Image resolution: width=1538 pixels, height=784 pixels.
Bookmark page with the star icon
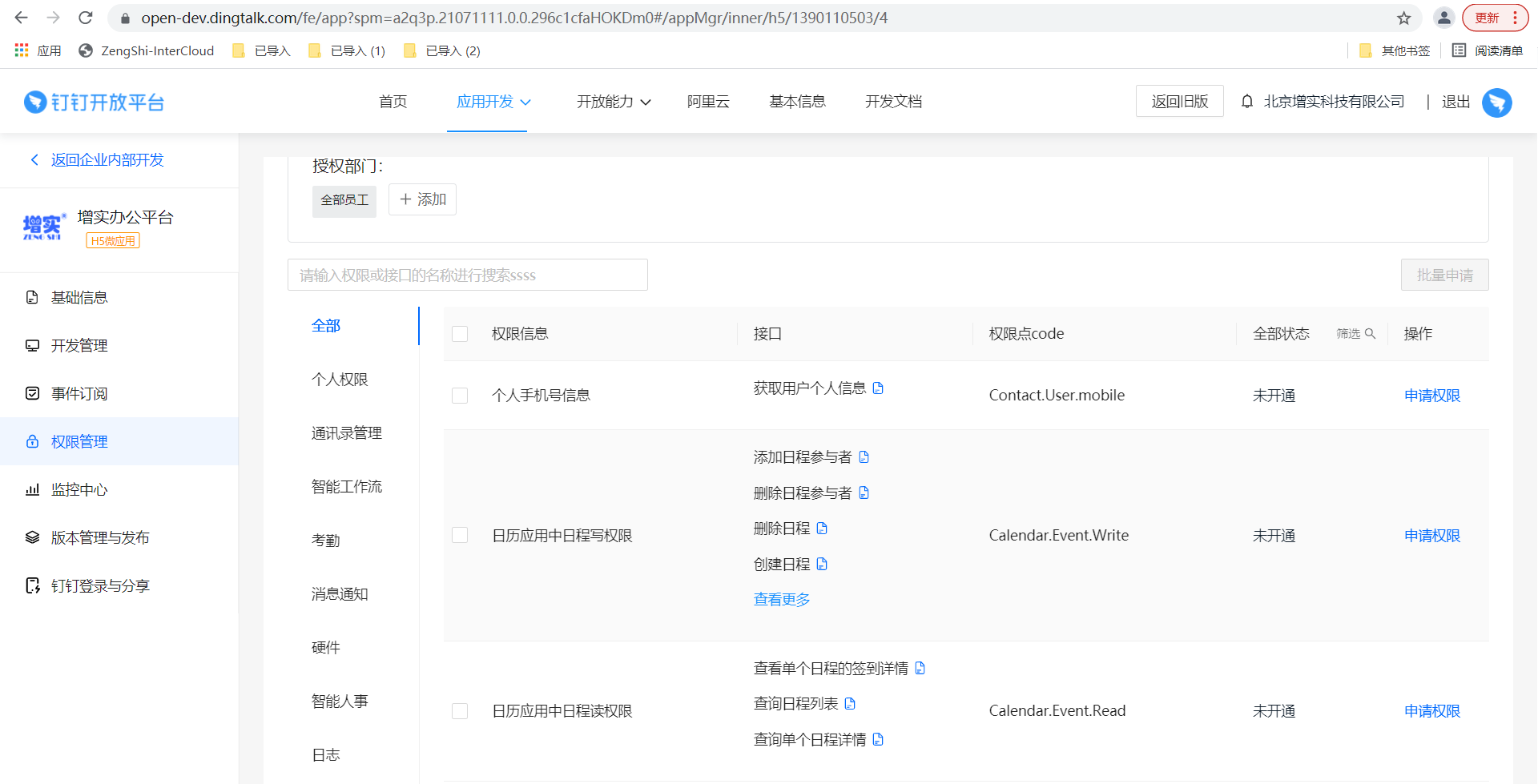click(1404, 18)
